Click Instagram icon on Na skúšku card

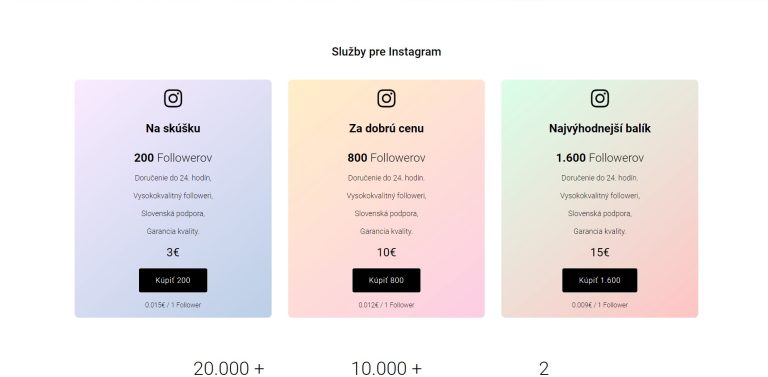[x=173, y=98]
